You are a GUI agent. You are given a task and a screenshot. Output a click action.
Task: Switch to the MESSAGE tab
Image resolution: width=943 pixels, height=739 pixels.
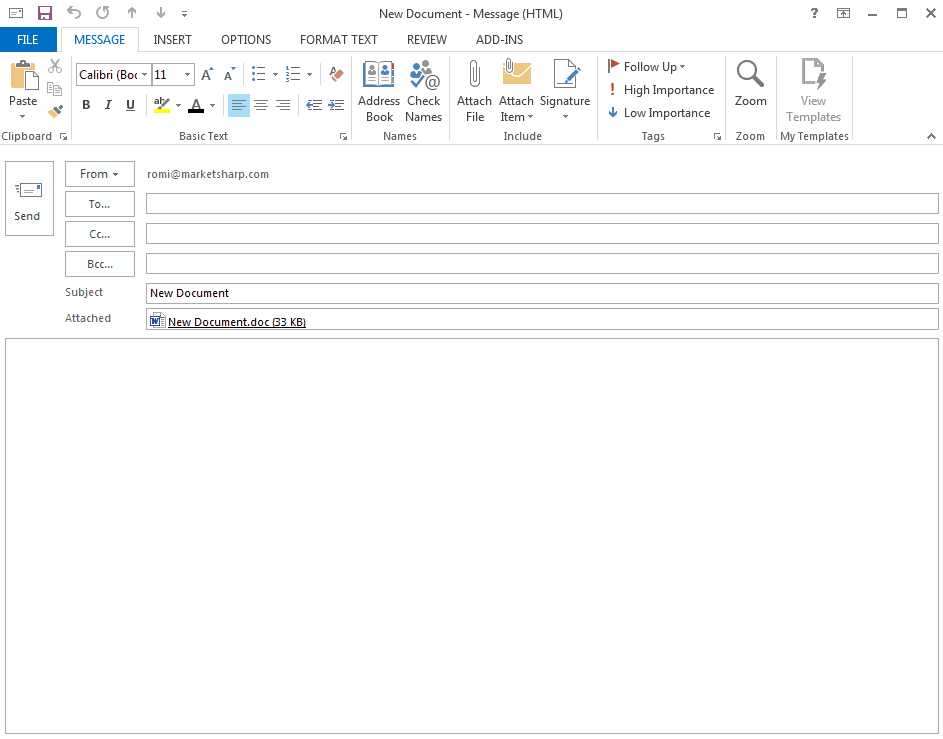click(x=100, y=40)
